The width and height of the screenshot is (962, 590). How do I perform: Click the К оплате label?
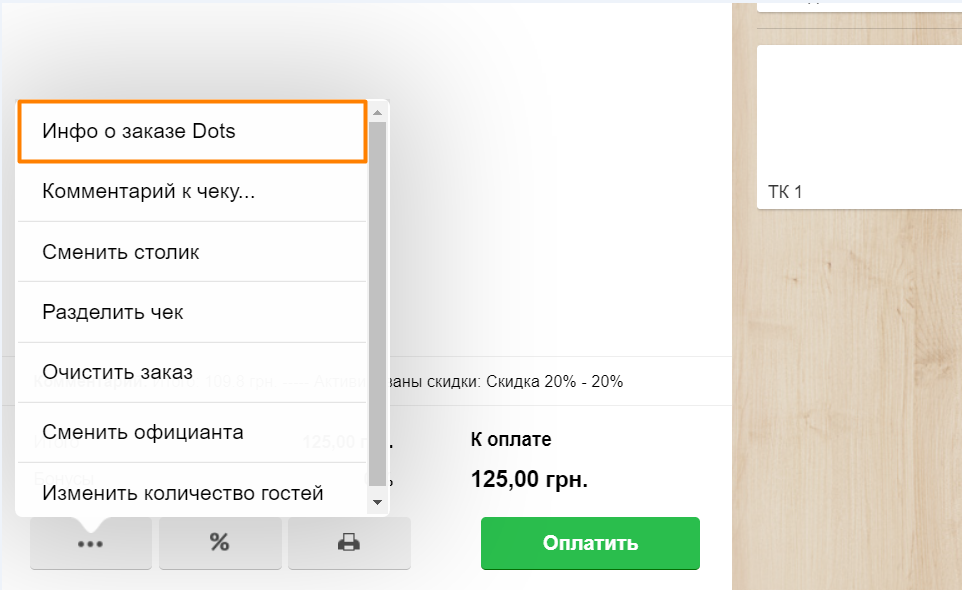coord(511,439)
